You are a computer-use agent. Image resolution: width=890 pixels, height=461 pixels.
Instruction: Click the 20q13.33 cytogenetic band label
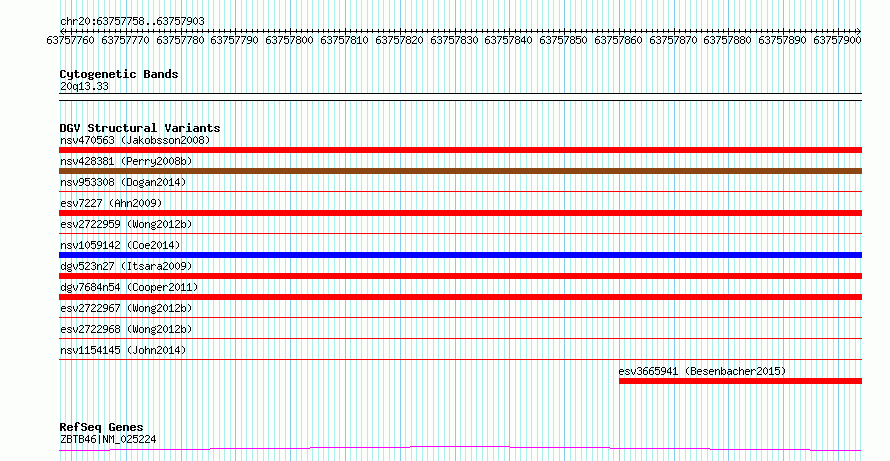point(84,87)
